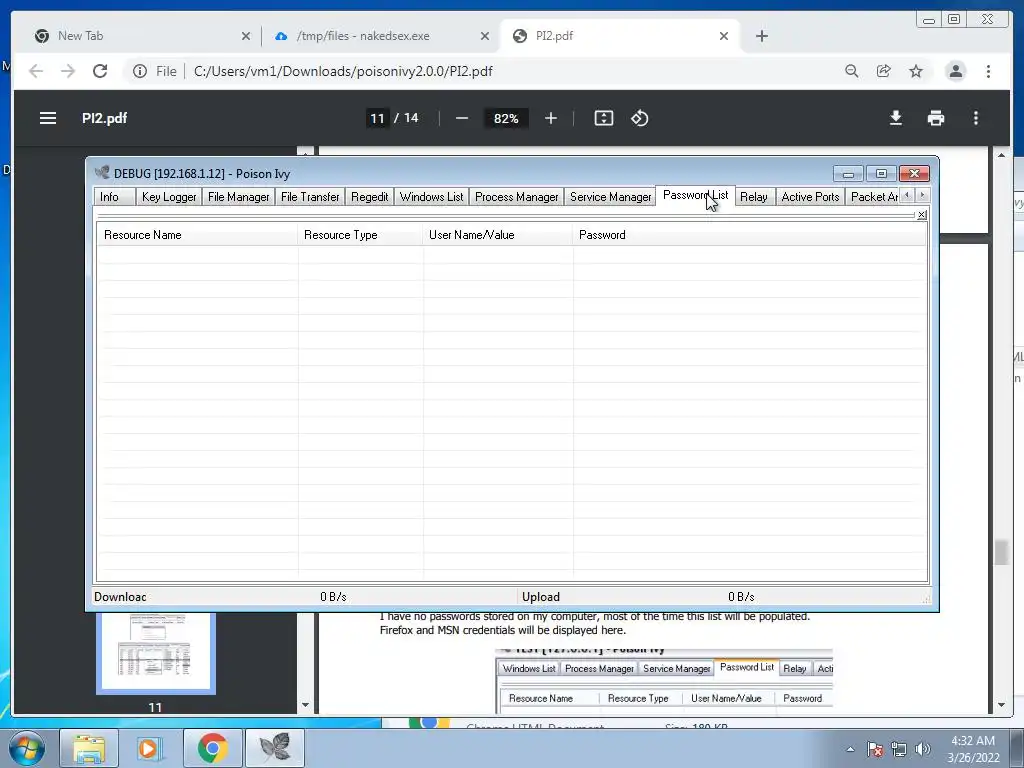This screenshot has width=1024, height=768.
Task: Close the Password List panel with x
Action: tap(921, 215)
